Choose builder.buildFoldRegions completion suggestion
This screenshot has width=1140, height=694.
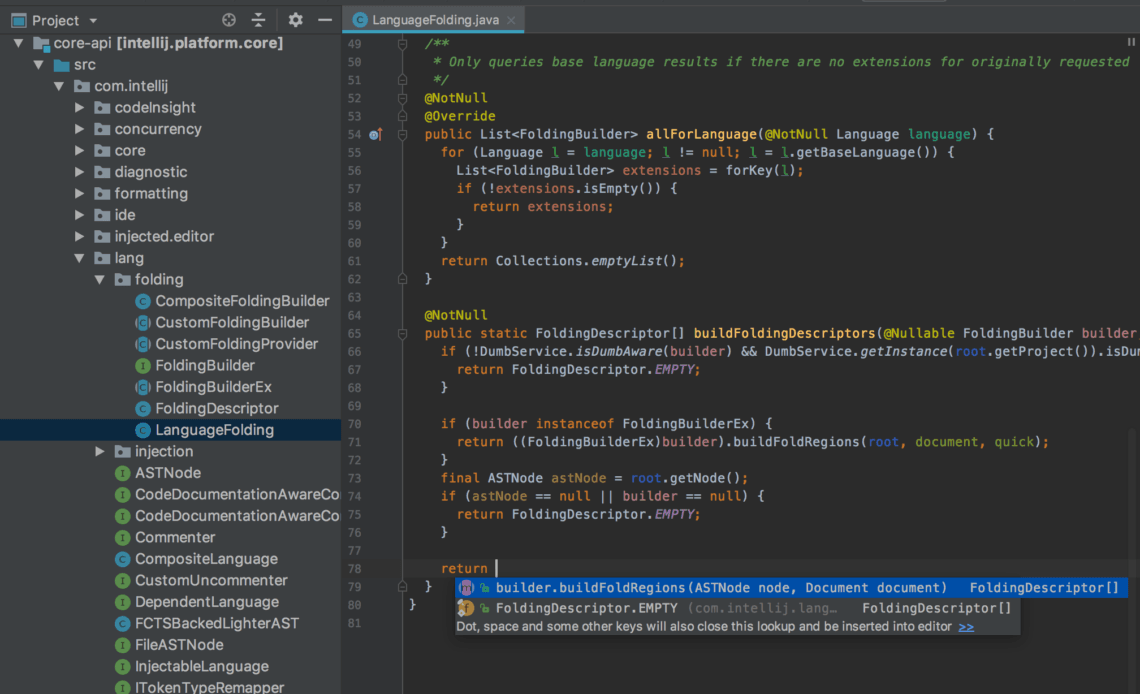(791, 588)
